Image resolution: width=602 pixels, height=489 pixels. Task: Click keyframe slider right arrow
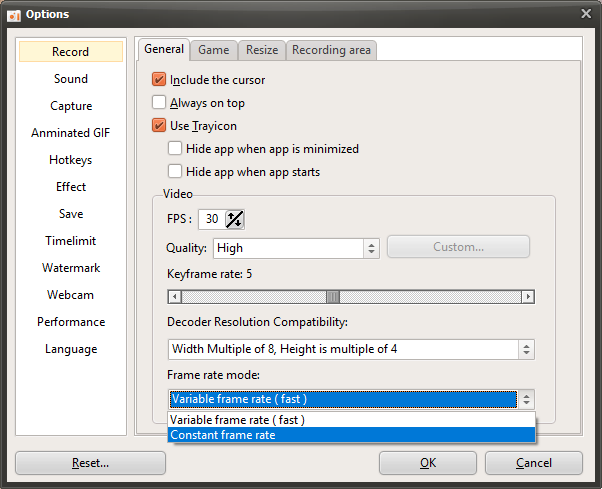point(528,297)
